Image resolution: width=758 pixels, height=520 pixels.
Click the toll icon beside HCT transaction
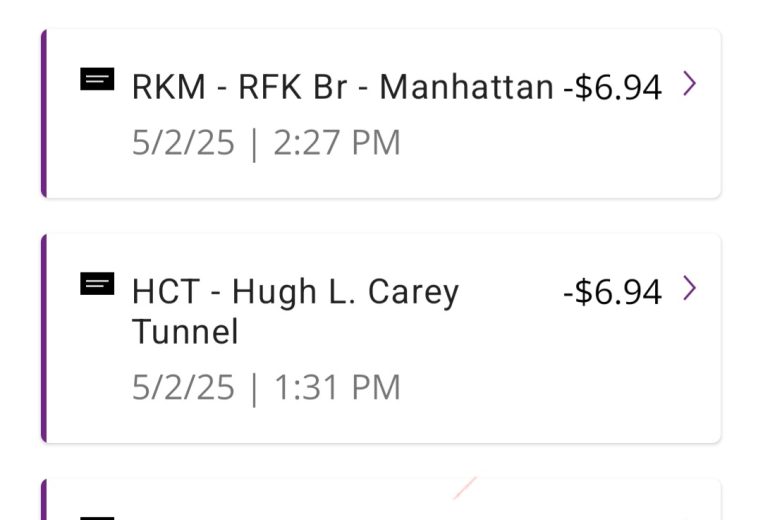point(97,284)
